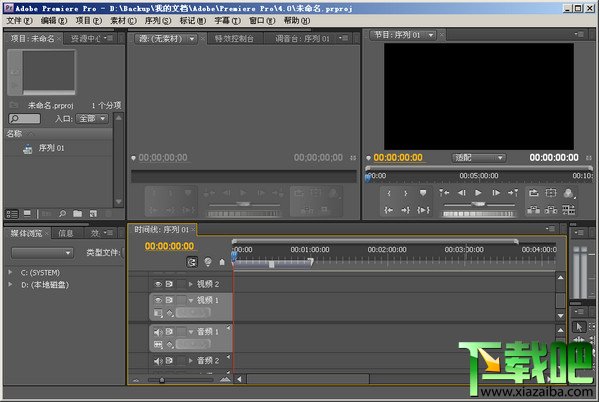Open the 字幕 menu
The height and width of the screenshot is (402, 599).
[x=227, y=20]
